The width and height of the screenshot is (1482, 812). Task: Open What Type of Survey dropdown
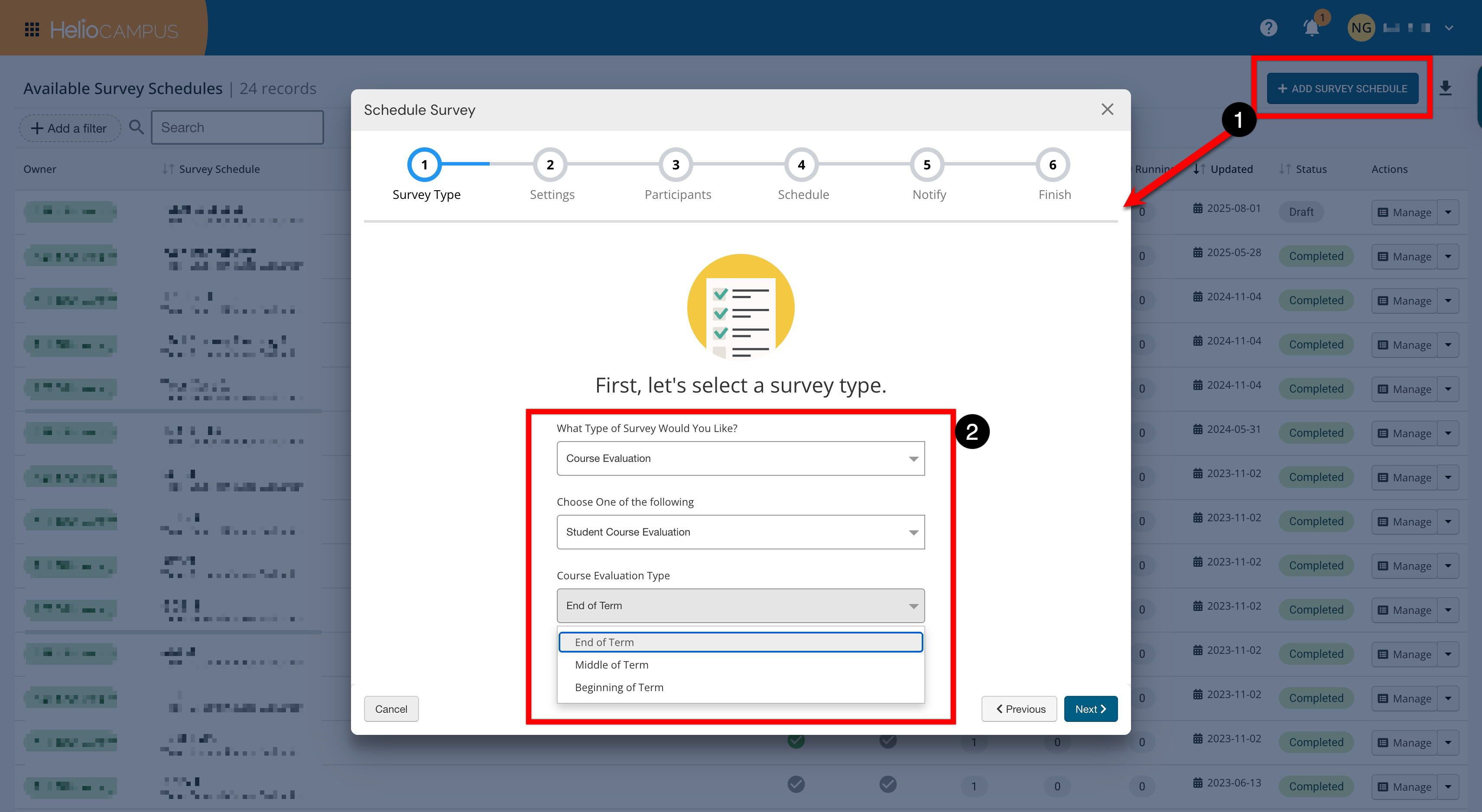coord(741,458)
